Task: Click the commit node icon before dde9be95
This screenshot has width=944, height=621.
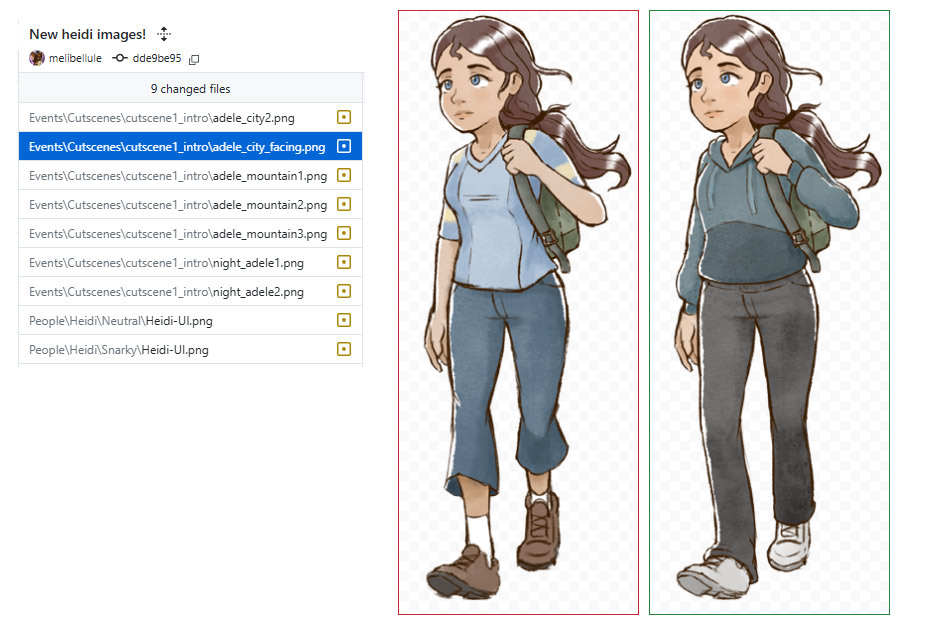Action: (120, 58)
